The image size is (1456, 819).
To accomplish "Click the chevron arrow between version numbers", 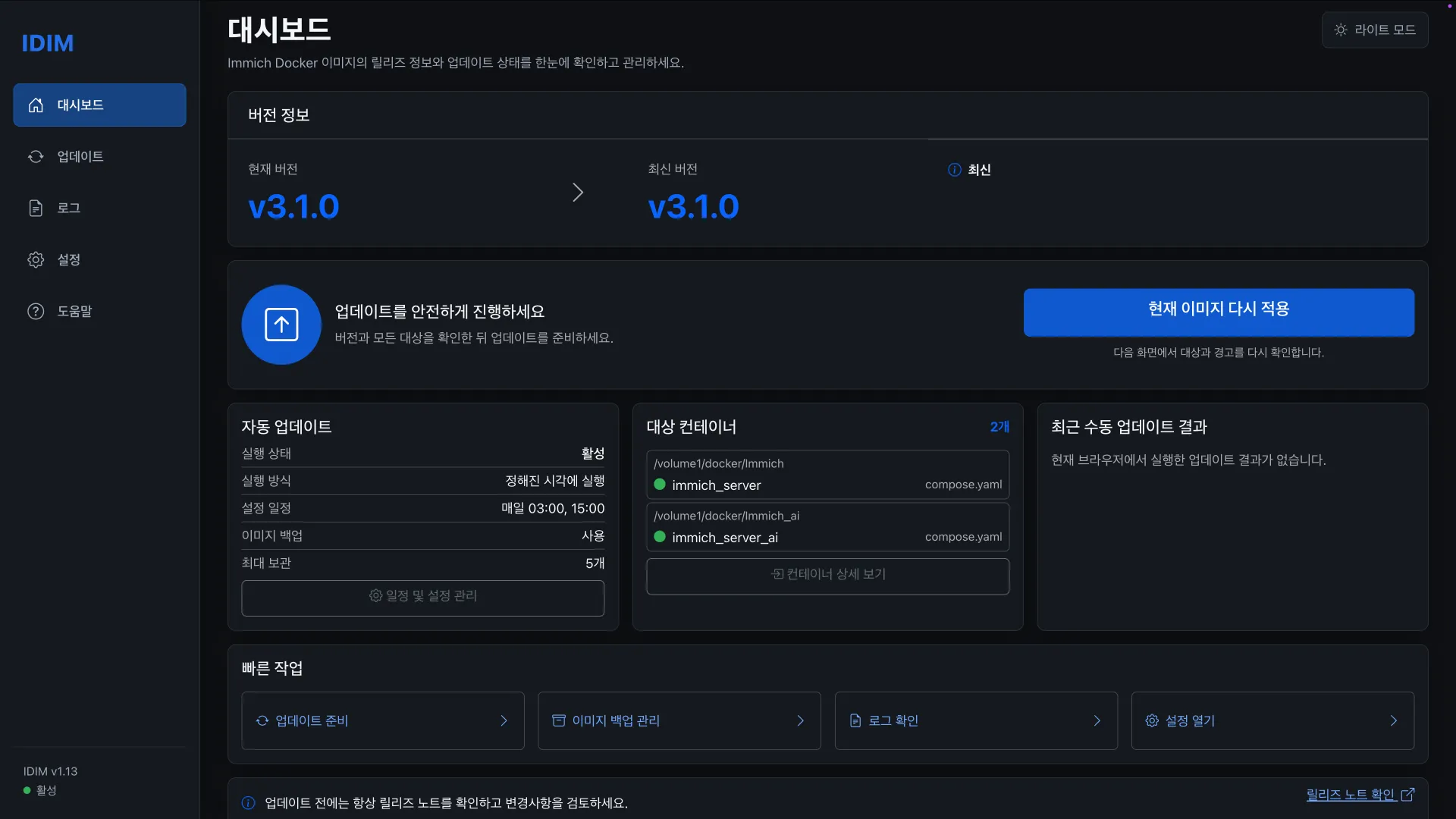I will click(578, 192).
